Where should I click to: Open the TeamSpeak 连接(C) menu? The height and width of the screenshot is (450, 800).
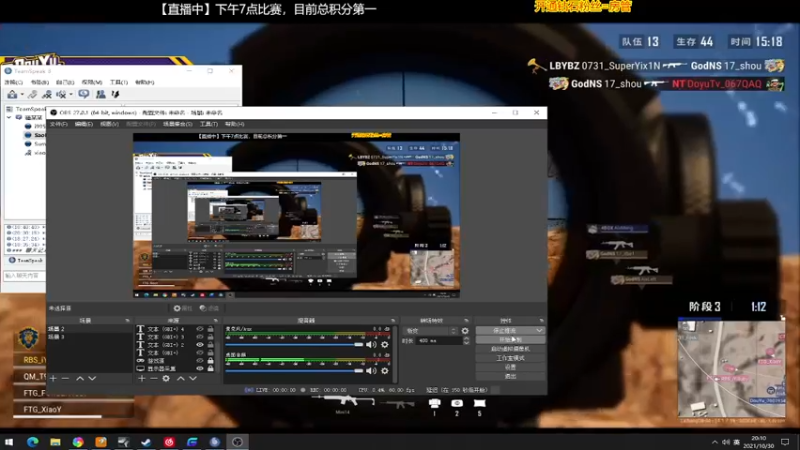13,82
